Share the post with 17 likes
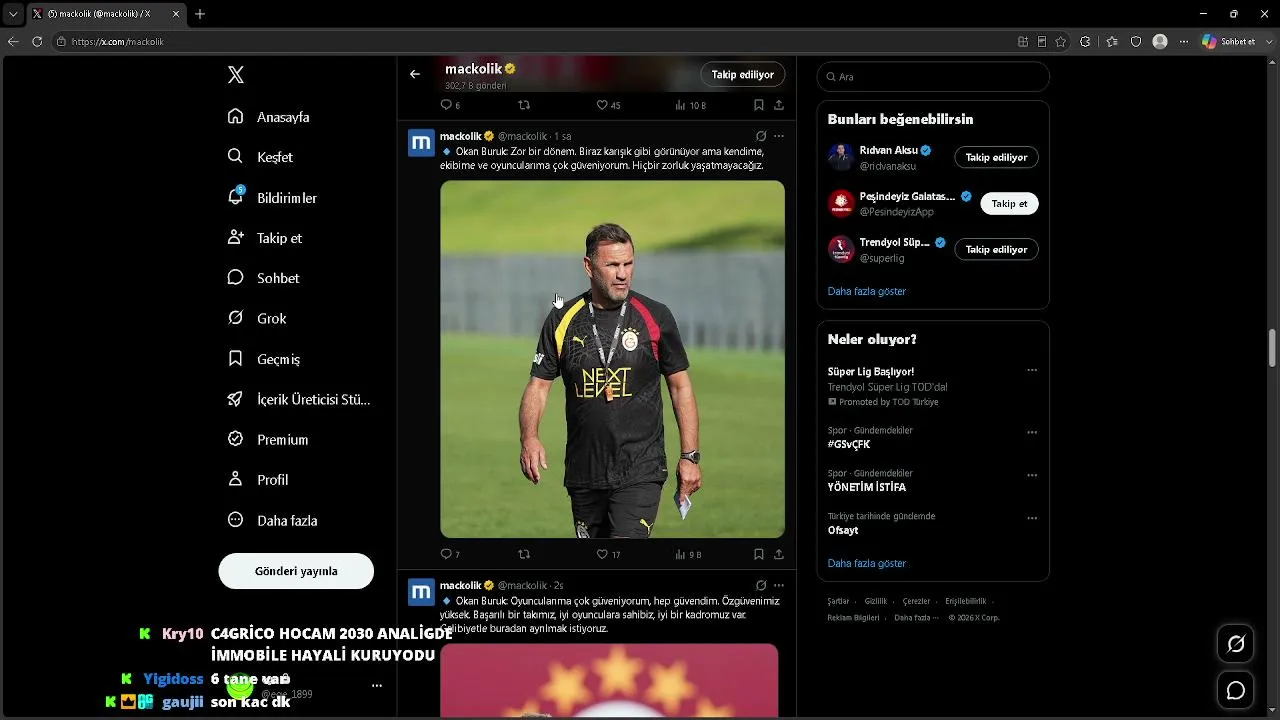Viewport: 1280px width, 720px height. pos(779,554)
